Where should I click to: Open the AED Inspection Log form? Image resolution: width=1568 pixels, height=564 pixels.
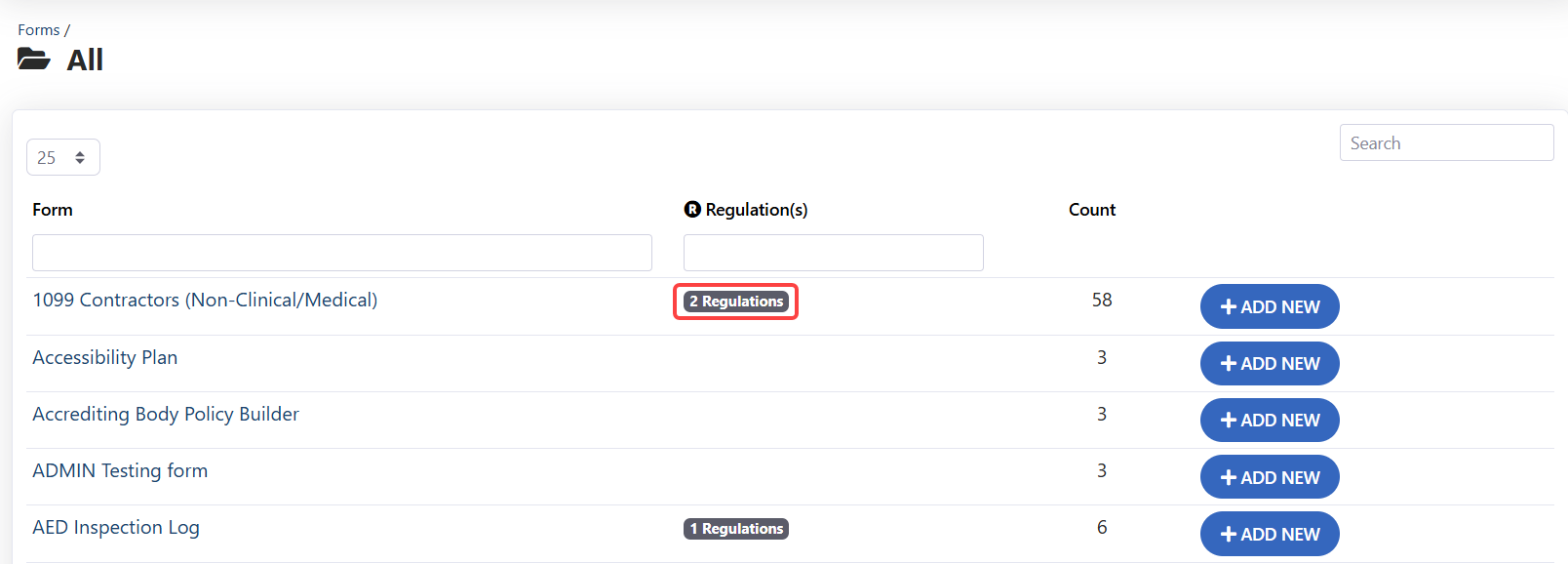[116, 528]
